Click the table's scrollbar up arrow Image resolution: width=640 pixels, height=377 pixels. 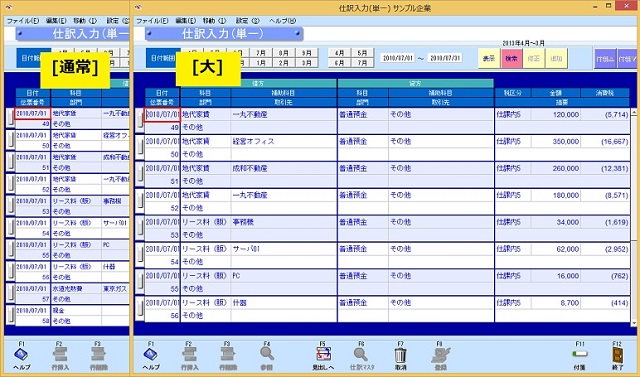(x=634, y=112)
